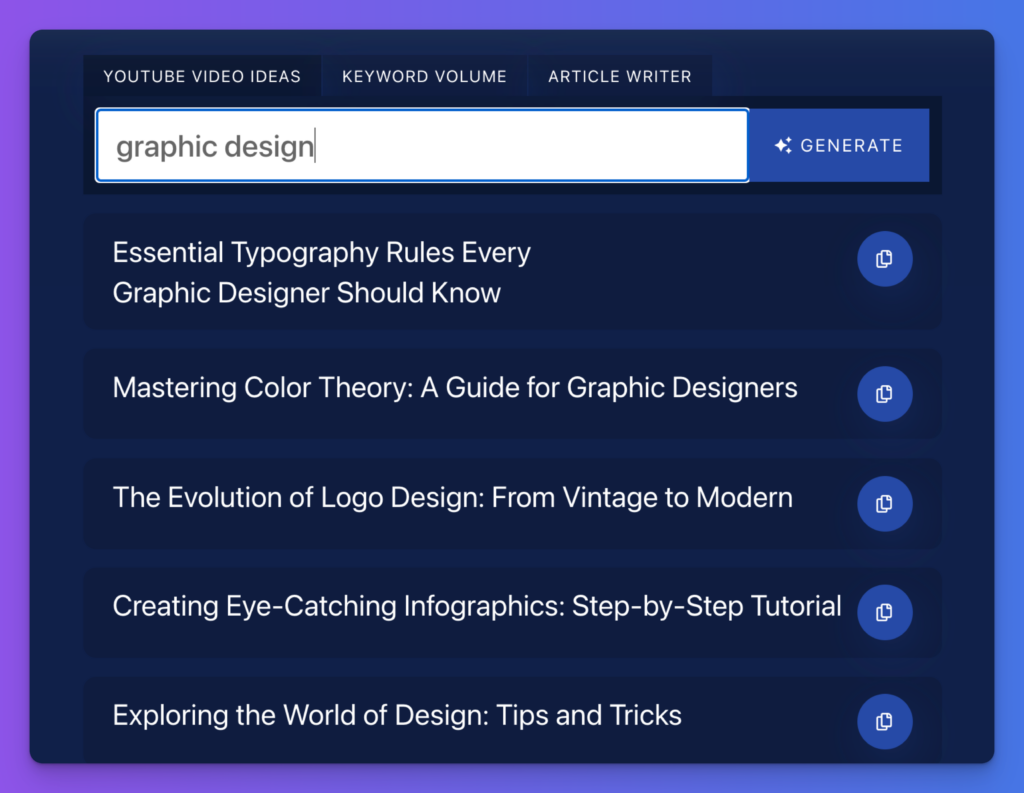1024x793 pixels.
Task: Copy the Exploring the World of Design title
Action: coord(884,721)
